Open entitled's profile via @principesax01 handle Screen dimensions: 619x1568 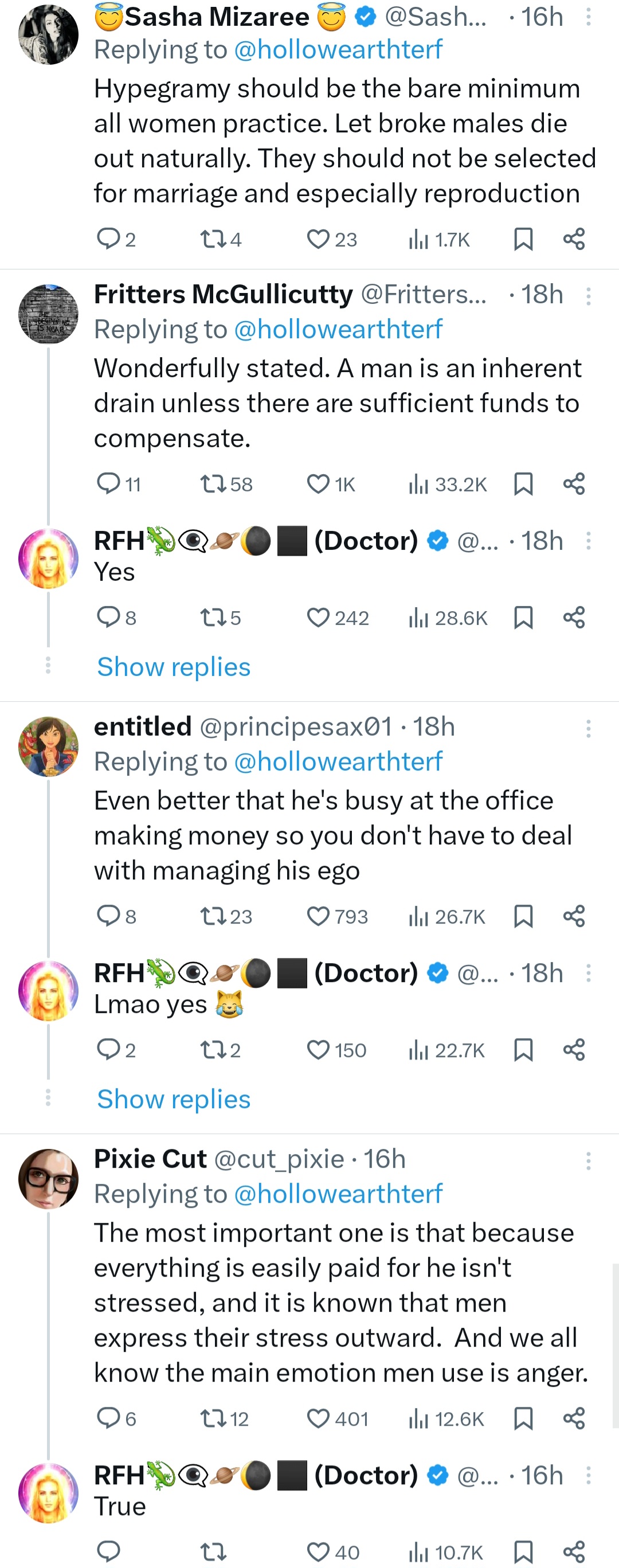[296, 727]
